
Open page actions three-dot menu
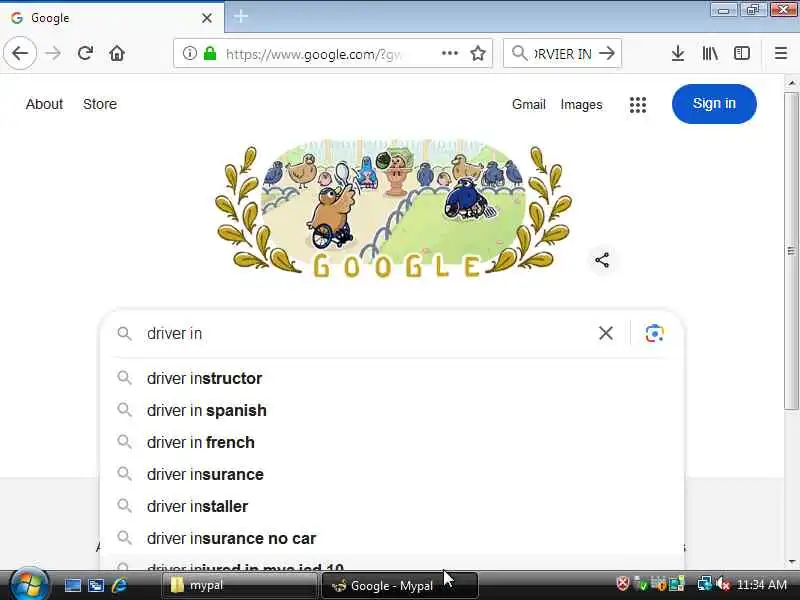tap(449, 53)
